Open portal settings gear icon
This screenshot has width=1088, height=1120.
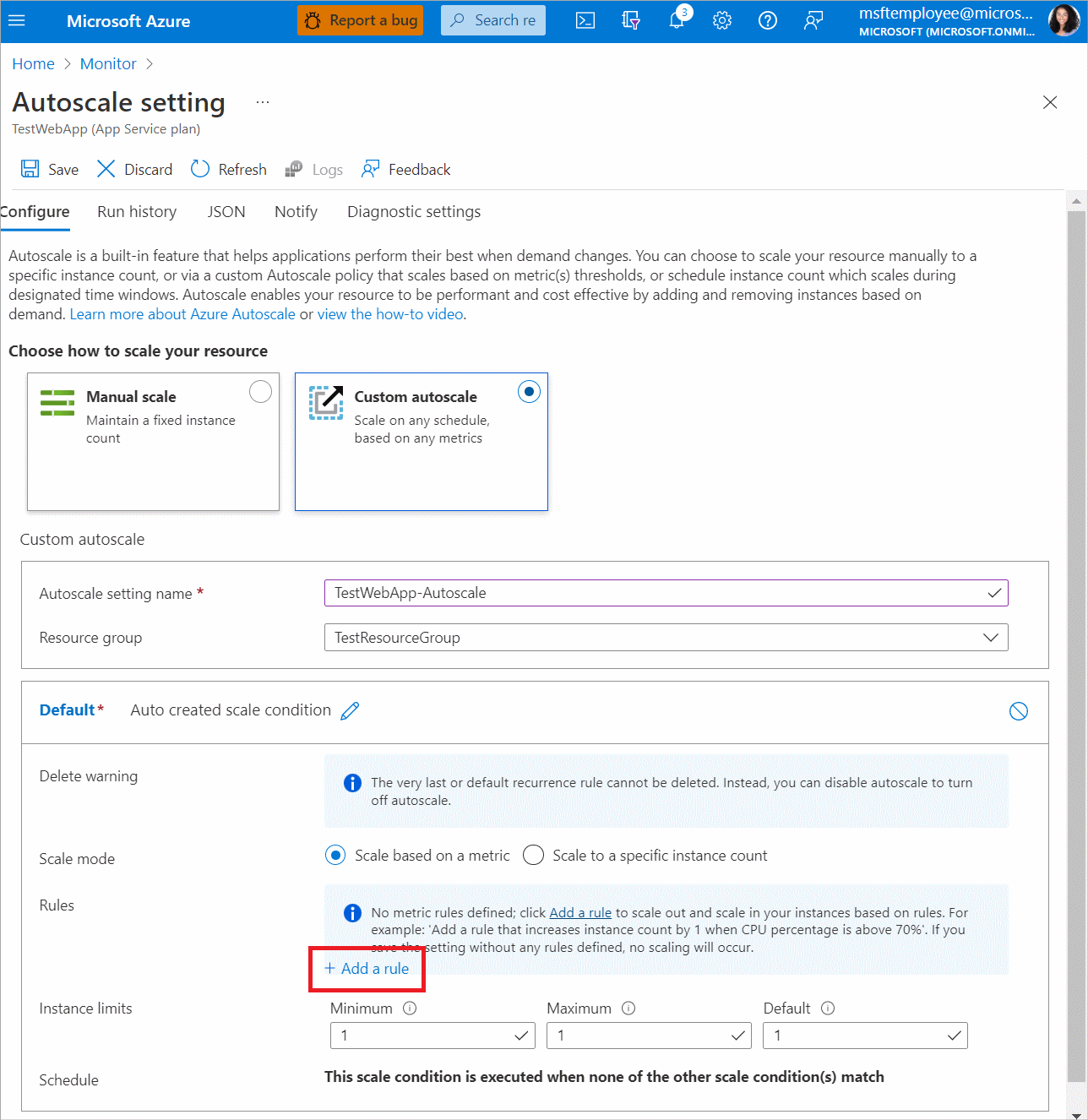(x=722, y=20)
